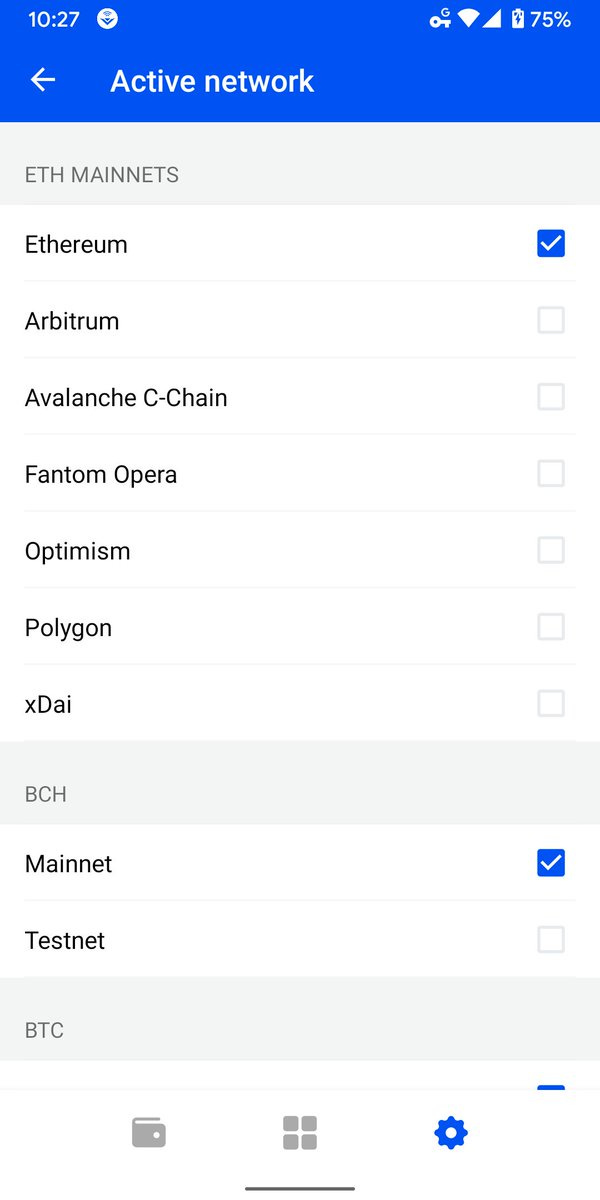Enable the BCH Testnet checkbox
Screen dimensions: 600x1200
pos(551,940)
